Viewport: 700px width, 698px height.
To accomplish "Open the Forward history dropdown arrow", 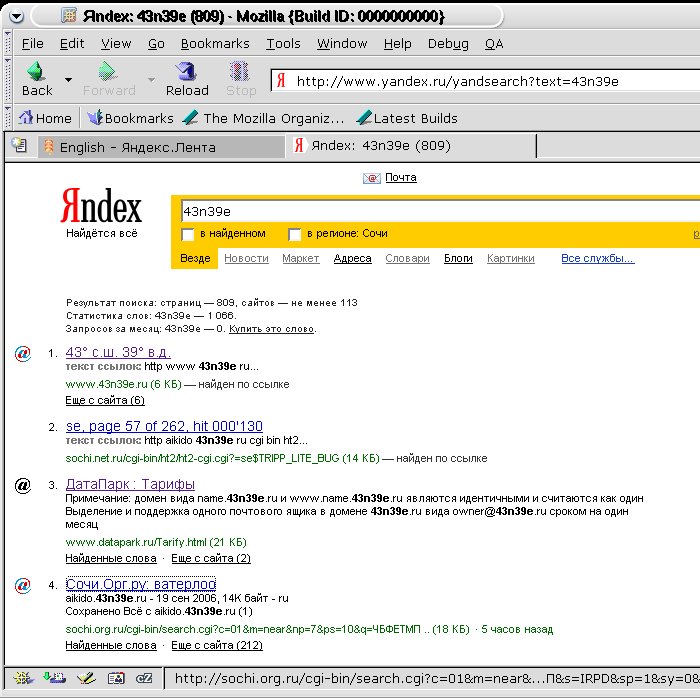I will pos(151,80).
